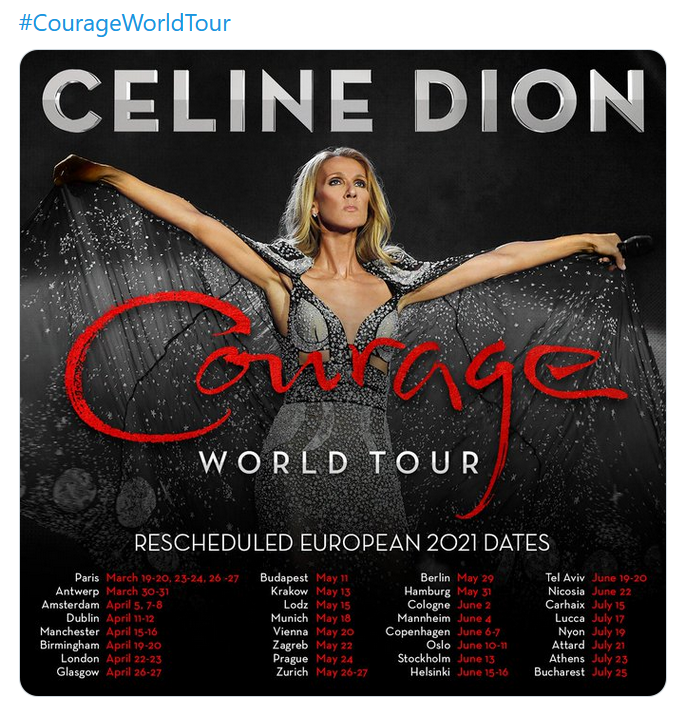Select the Tel Aviv June 19-20 date entry

coord(596,578)
